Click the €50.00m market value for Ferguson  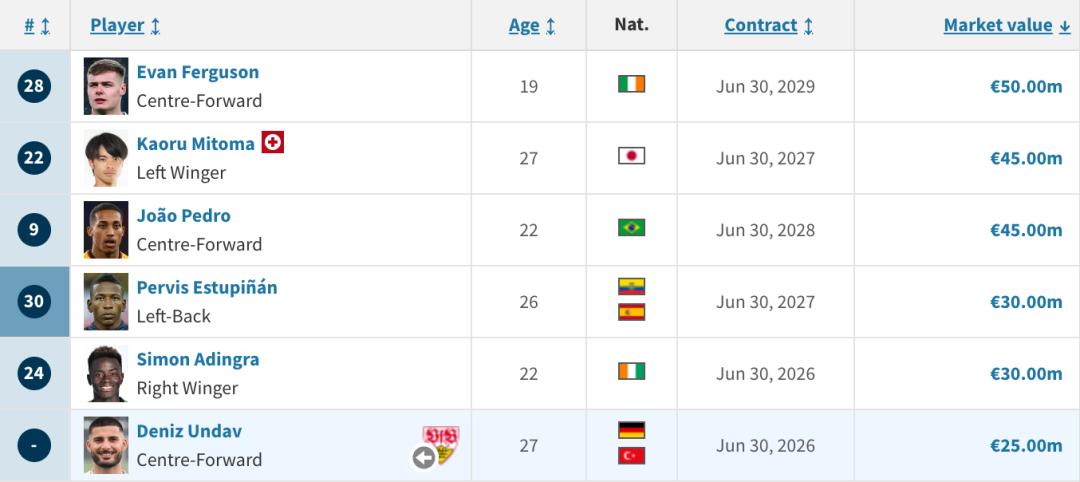point(1025,86)
